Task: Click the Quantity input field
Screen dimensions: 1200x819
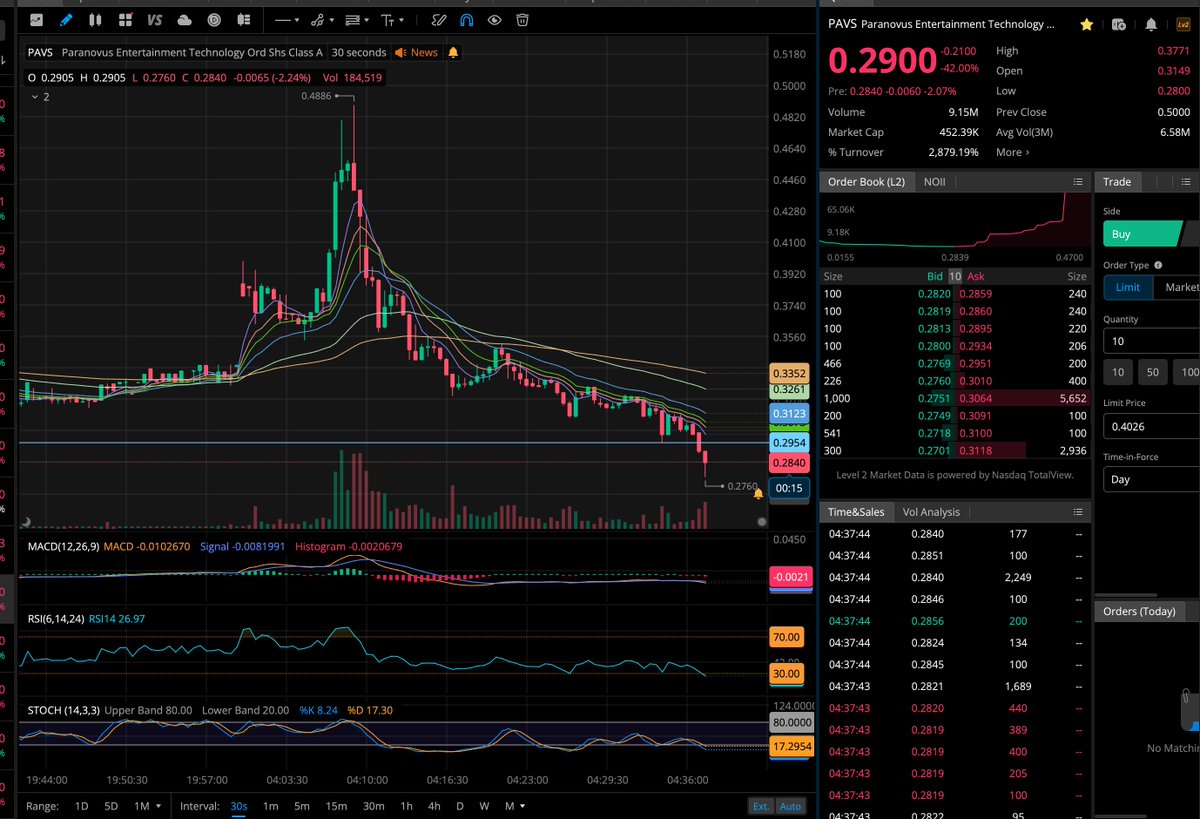Action: [1151, 342]
